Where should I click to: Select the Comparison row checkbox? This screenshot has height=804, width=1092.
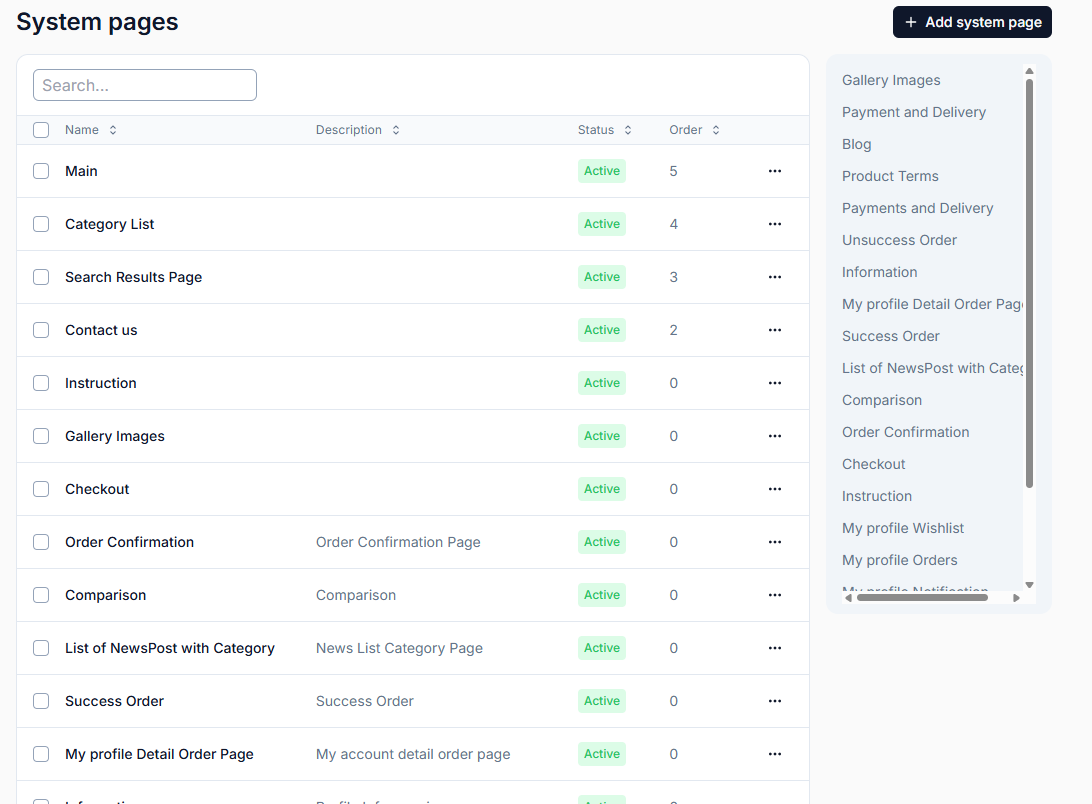(x=41, y=594)
